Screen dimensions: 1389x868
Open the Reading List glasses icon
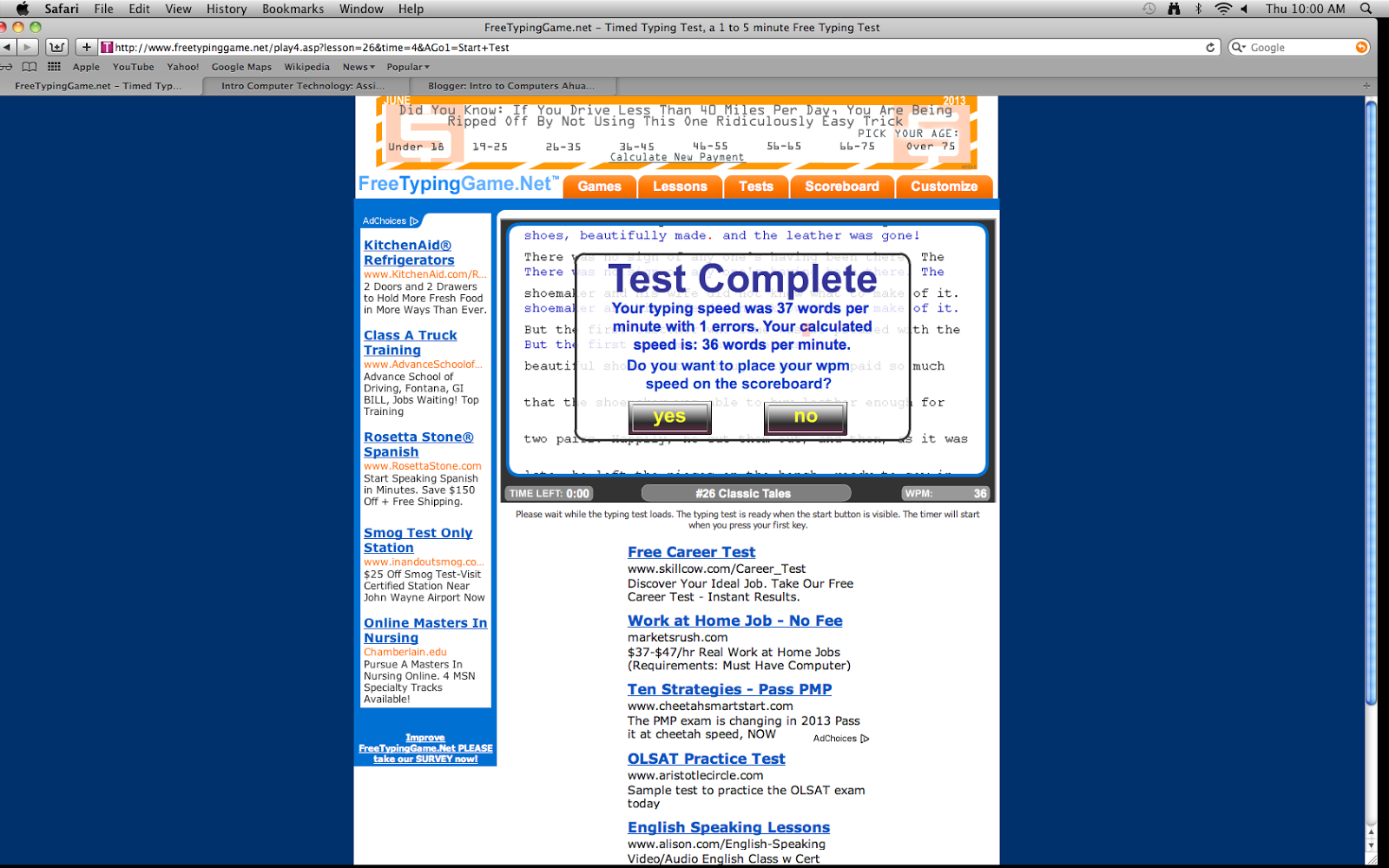point(5,67)
